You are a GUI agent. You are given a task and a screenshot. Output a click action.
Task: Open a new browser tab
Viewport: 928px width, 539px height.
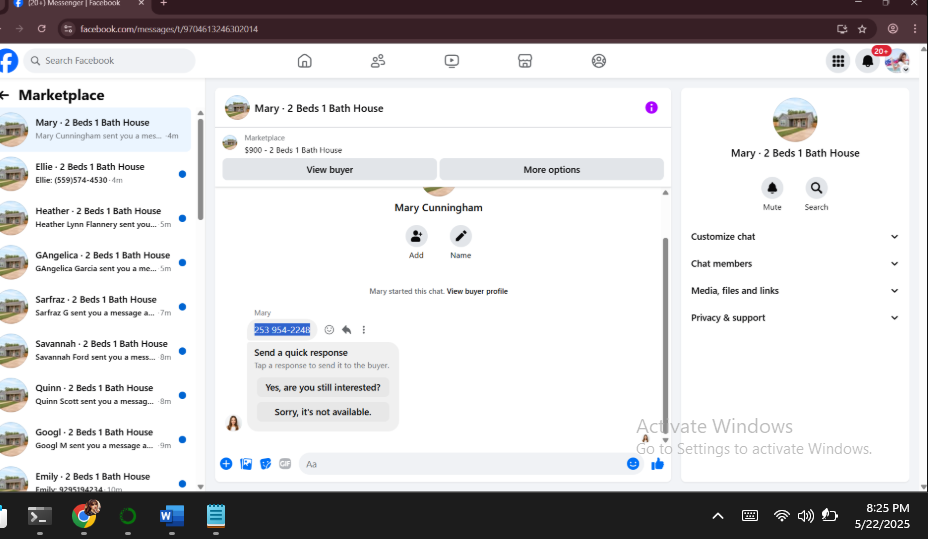[x=164, y=3]
